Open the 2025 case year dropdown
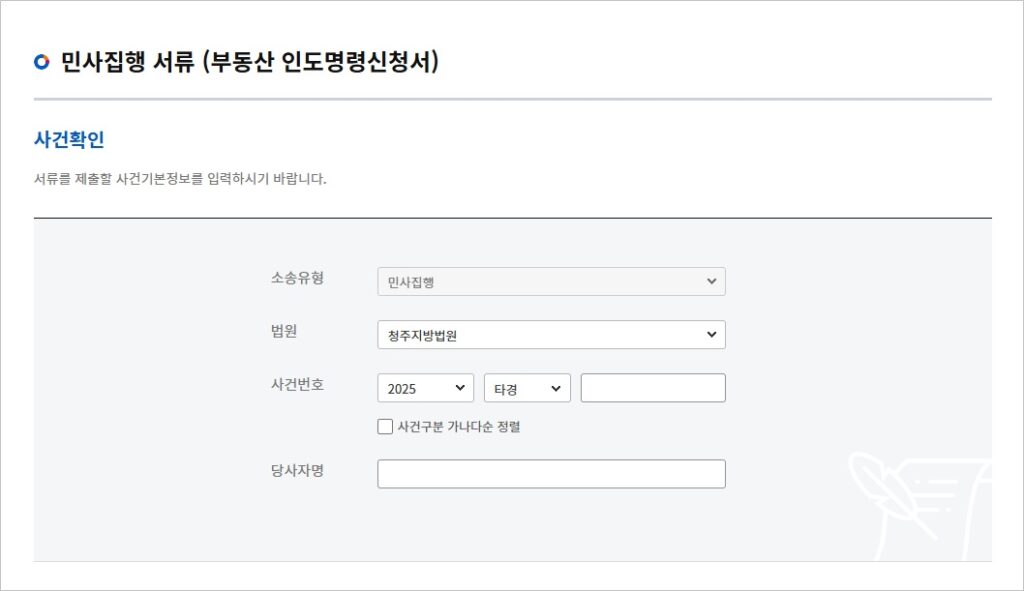 pos(426,388)
